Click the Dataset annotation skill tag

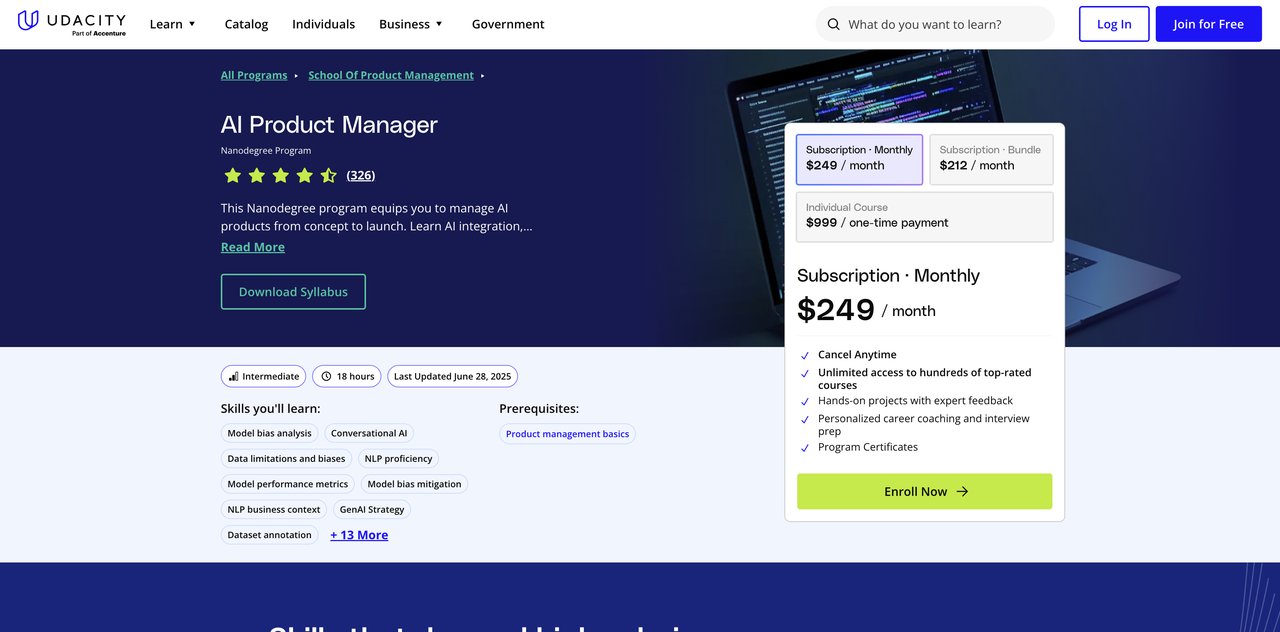click(x=270, y=535)
